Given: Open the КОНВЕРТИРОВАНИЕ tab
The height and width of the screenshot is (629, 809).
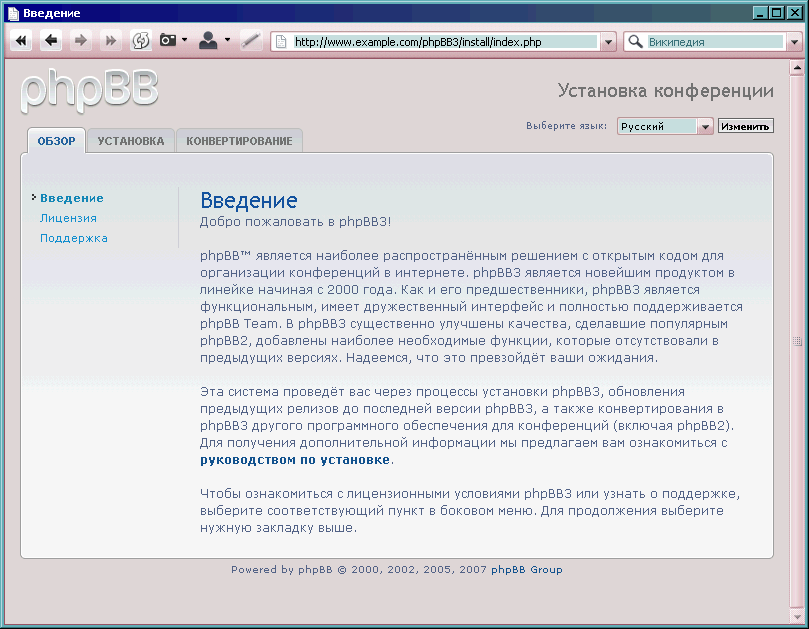Looking at the screenshot, I should tap(239, 141).
